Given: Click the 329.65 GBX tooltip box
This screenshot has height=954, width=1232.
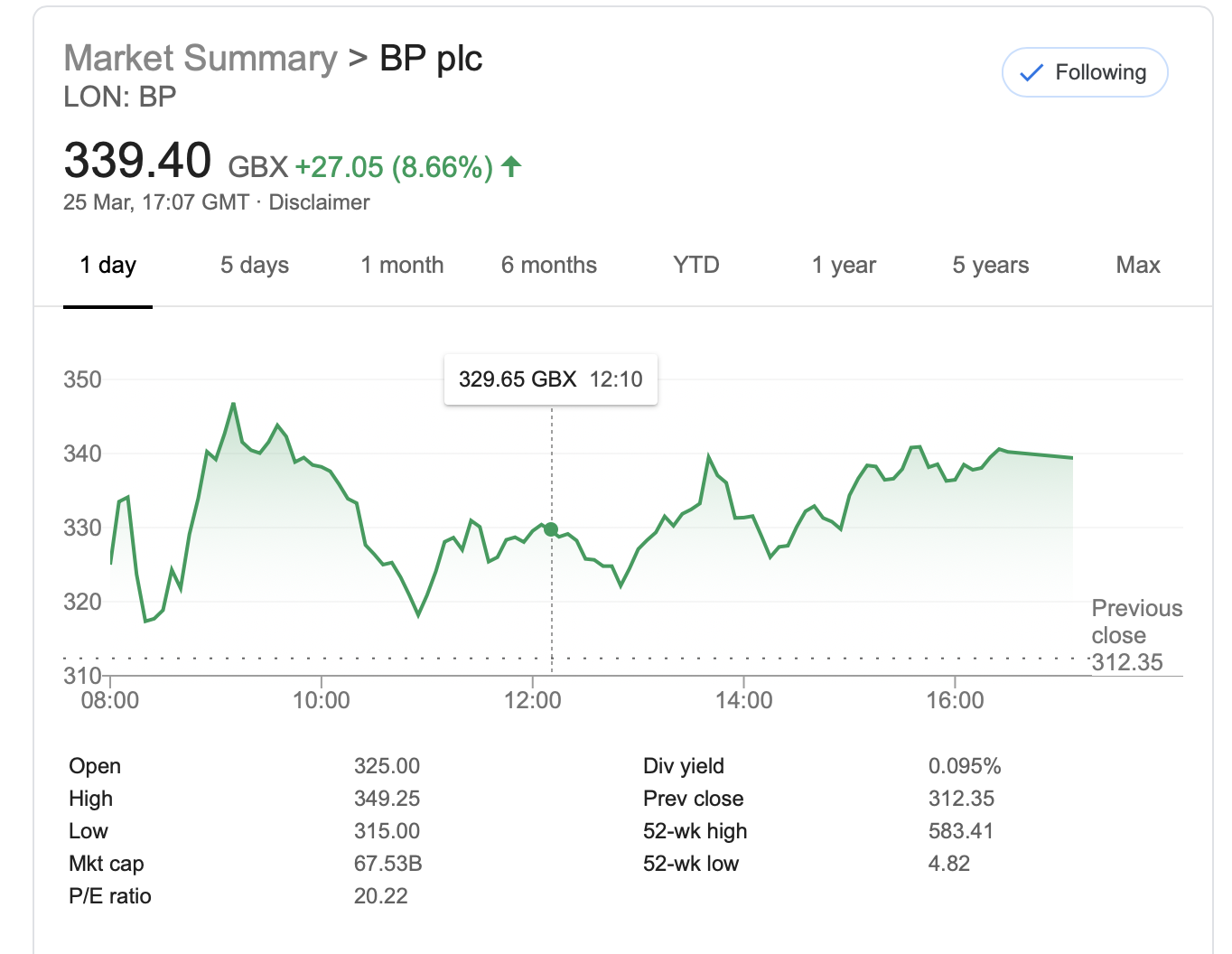Looking at the screenshot, I should pyautogui.click(x=550, y=379).
